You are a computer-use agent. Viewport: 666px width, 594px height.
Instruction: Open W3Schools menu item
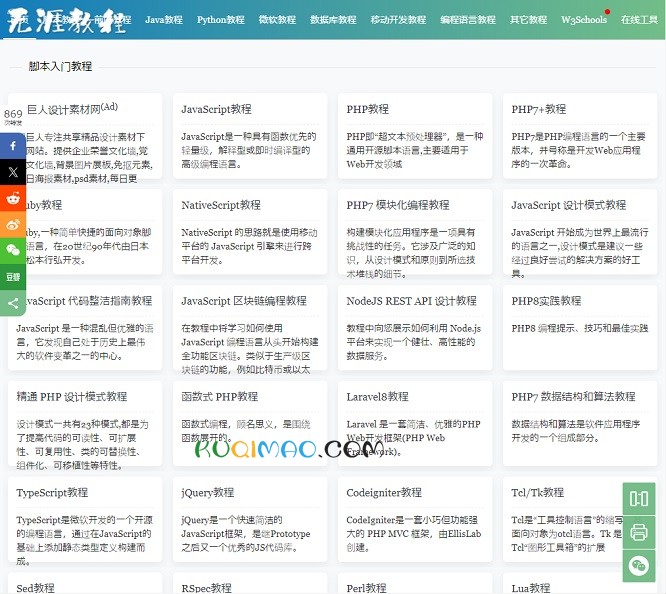coord(584,20)
